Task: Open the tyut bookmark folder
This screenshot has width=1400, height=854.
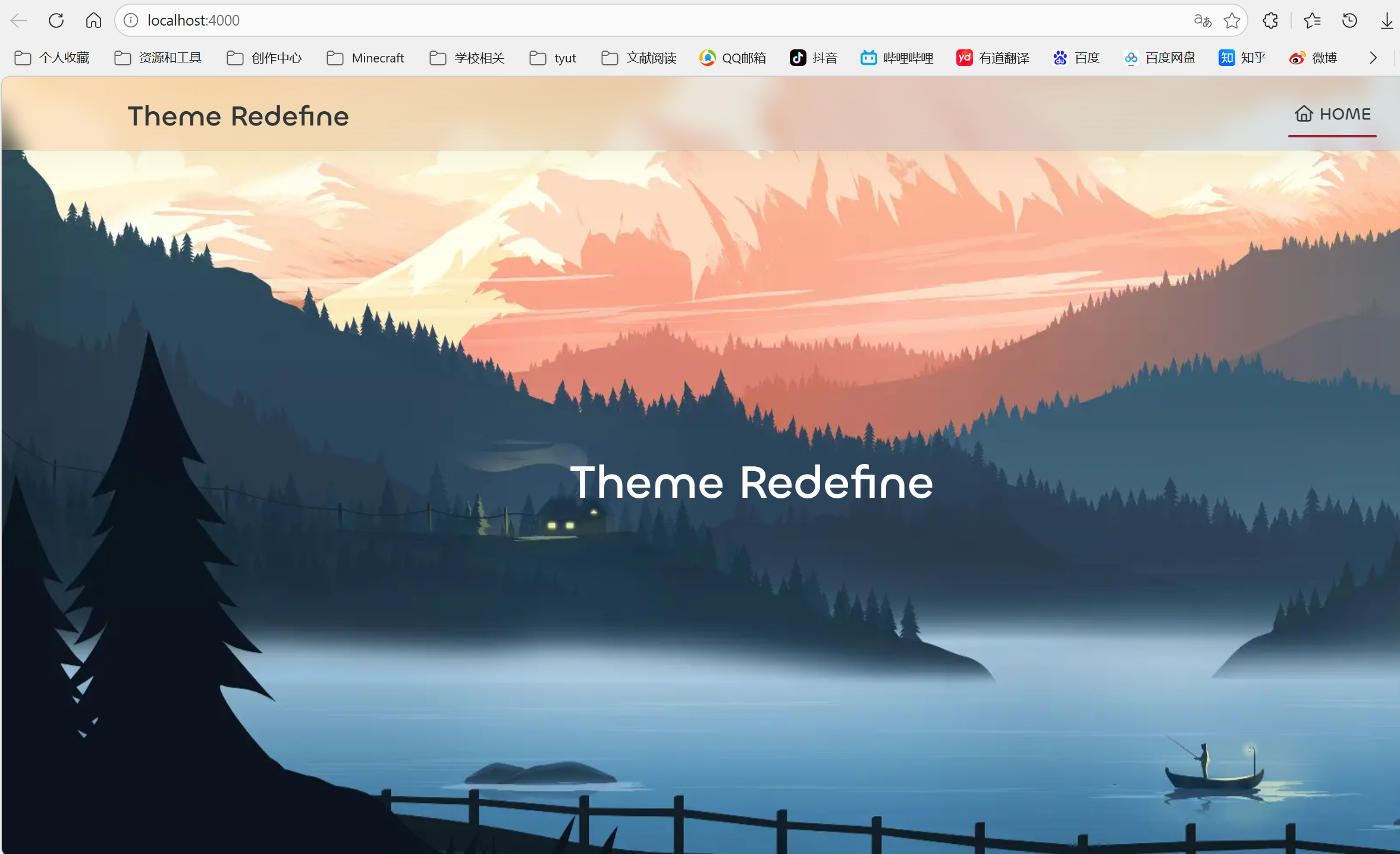Action: (553, 58)
